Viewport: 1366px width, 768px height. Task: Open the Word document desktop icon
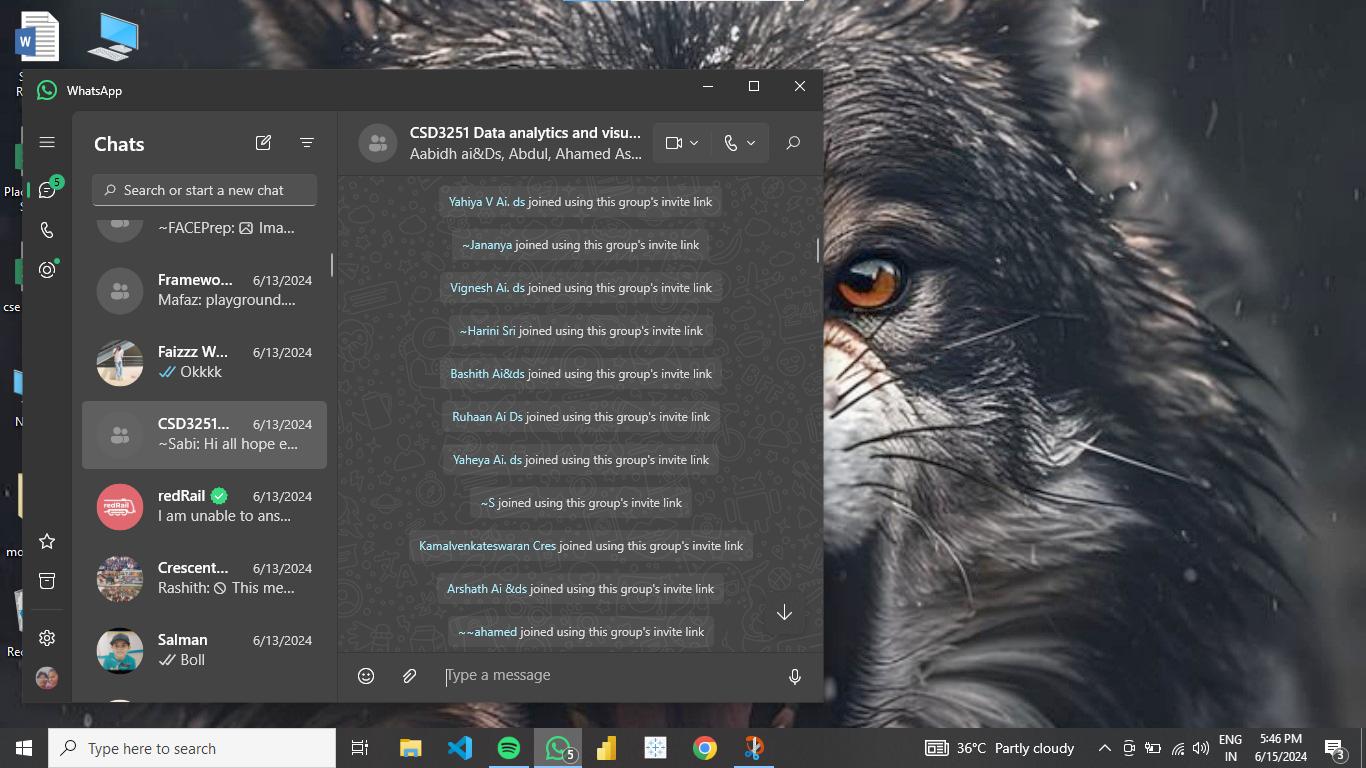[x=38, y=37]
